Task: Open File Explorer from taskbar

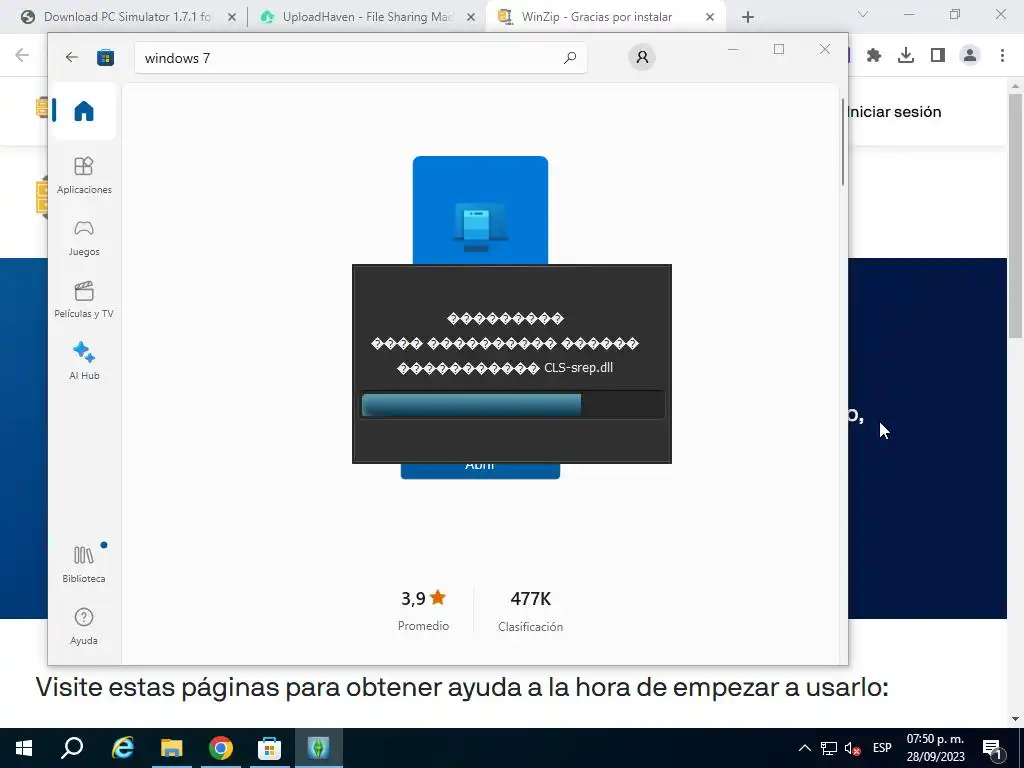Action: click(171, 748)
